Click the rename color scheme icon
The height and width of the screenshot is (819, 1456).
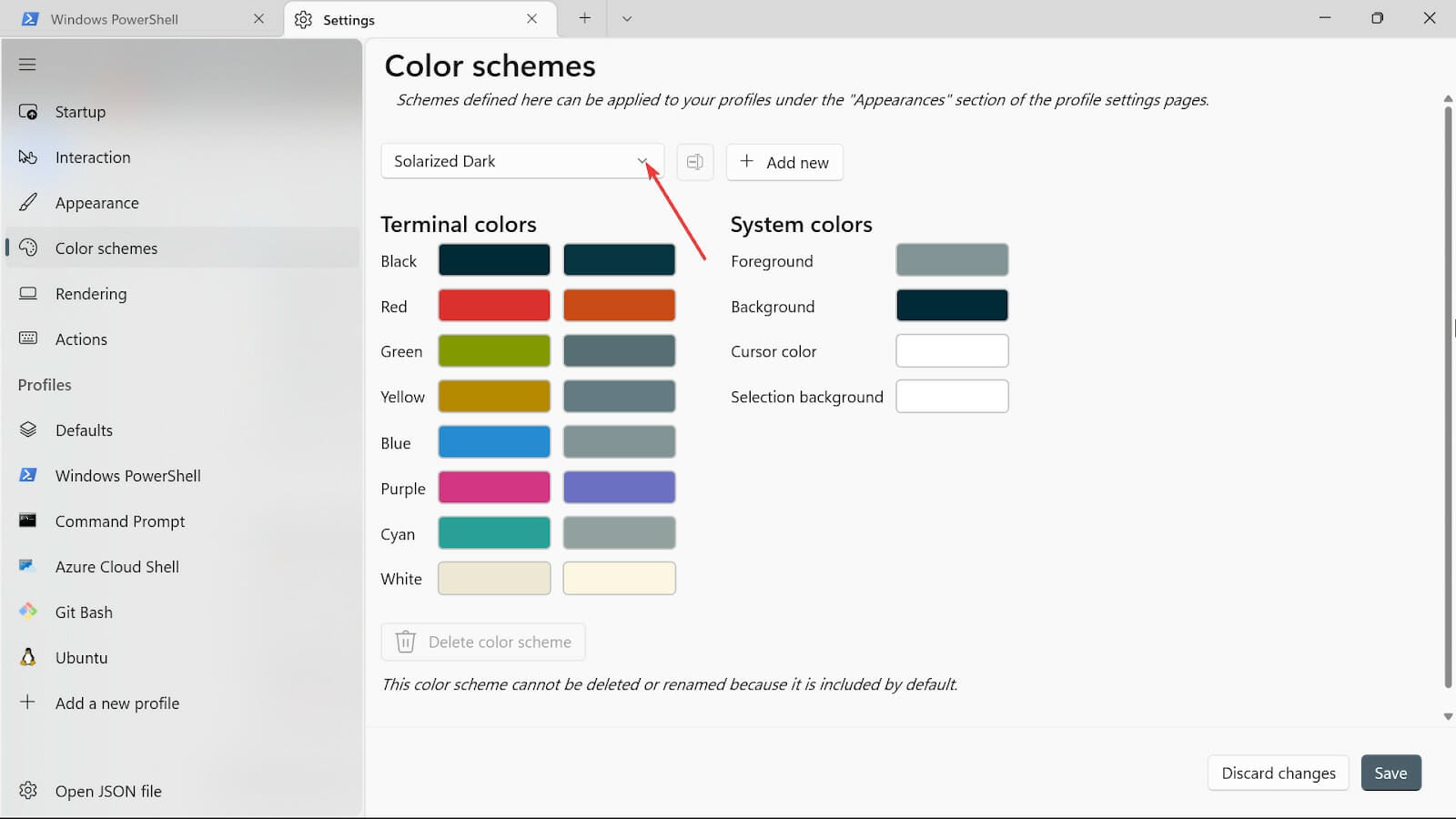tap(695, 162)
